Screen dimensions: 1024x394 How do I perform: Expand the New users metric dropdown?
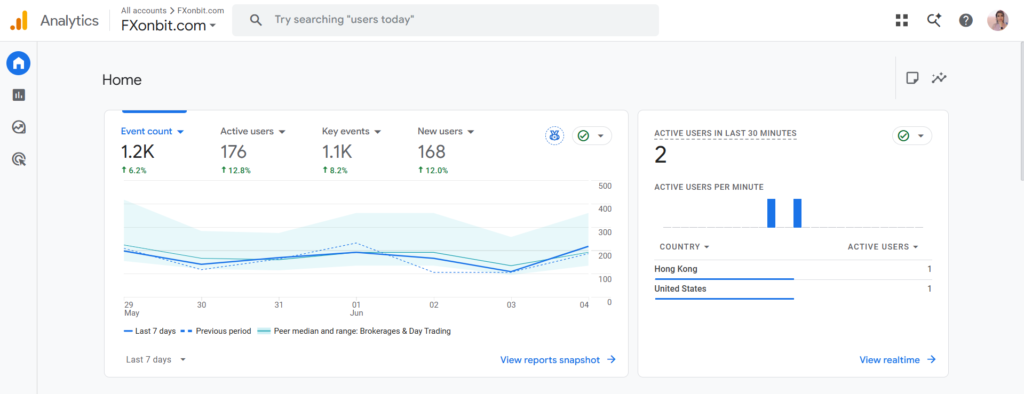pos(470,131)
